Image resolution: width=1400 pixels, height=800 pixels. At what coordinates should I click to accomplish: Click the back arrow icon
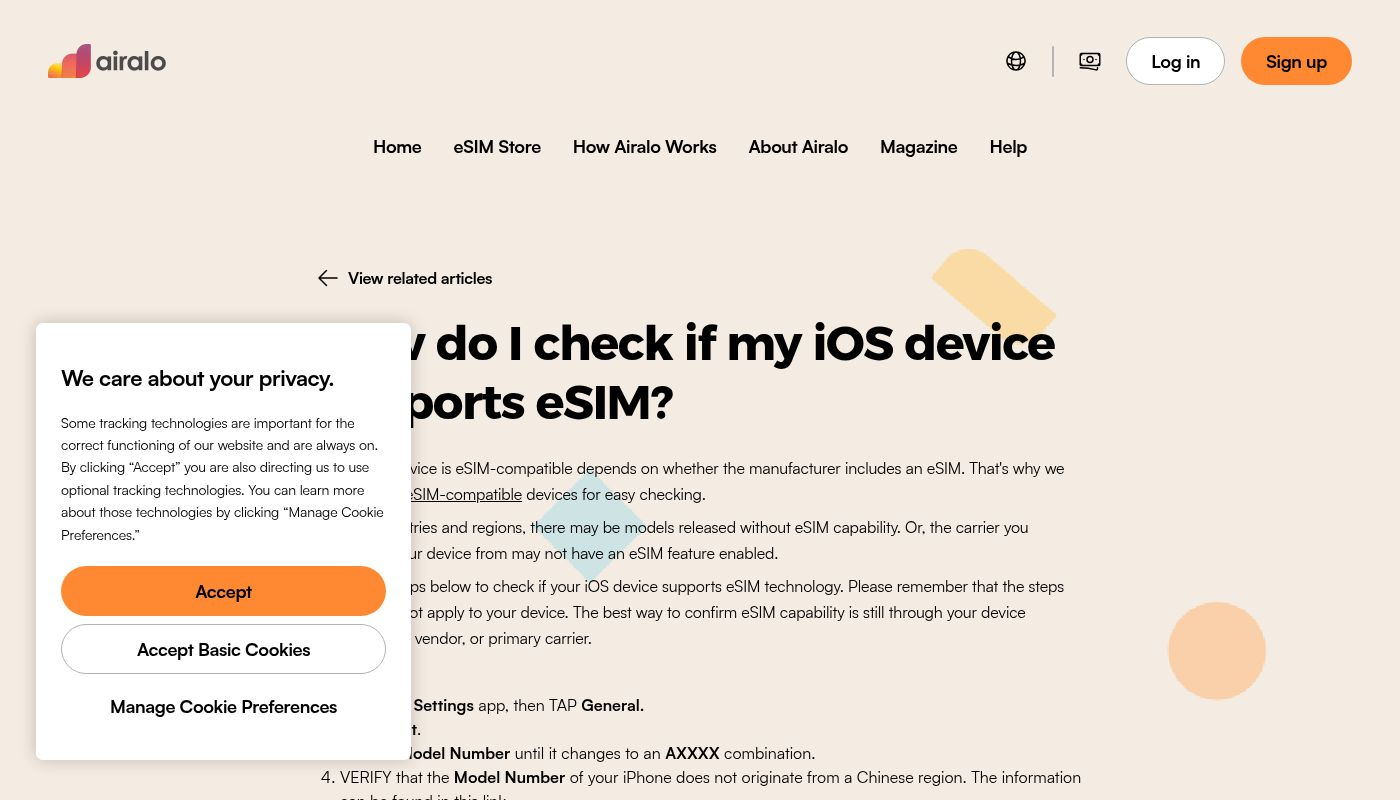click(x=327, y=278)
